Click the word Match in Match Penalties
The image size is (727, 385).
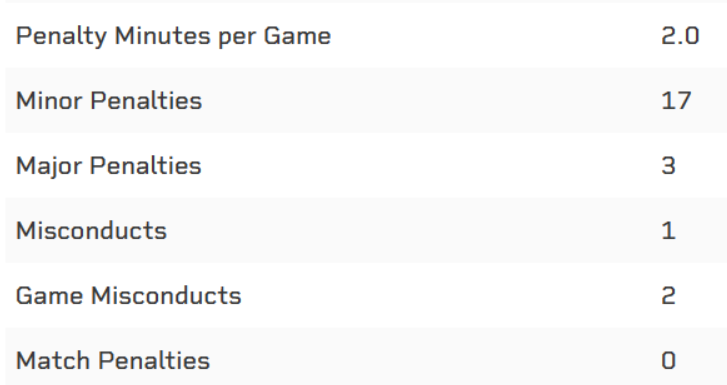(x=53, y=360)
